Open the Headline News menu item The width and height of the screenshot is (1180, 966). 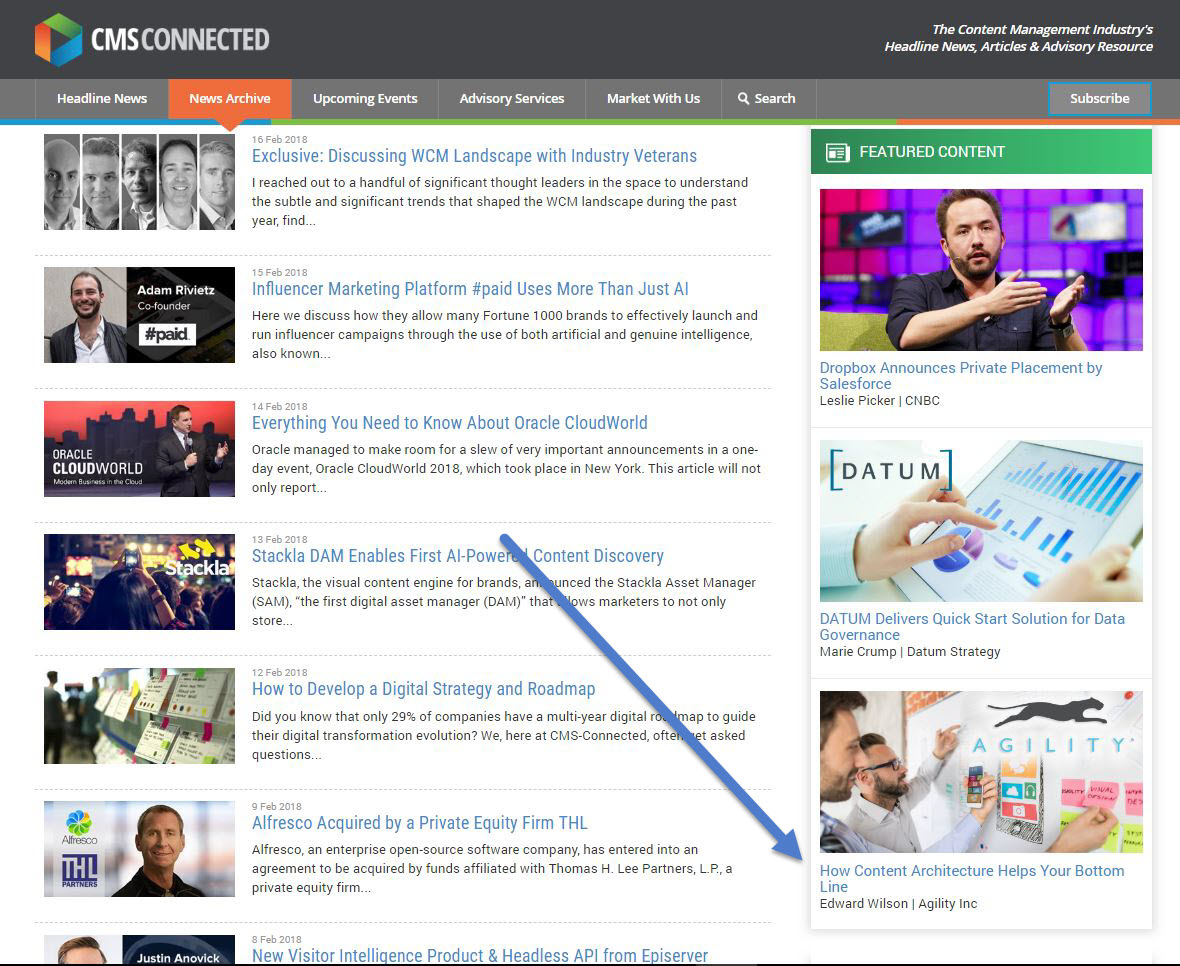tap(102, 98)
